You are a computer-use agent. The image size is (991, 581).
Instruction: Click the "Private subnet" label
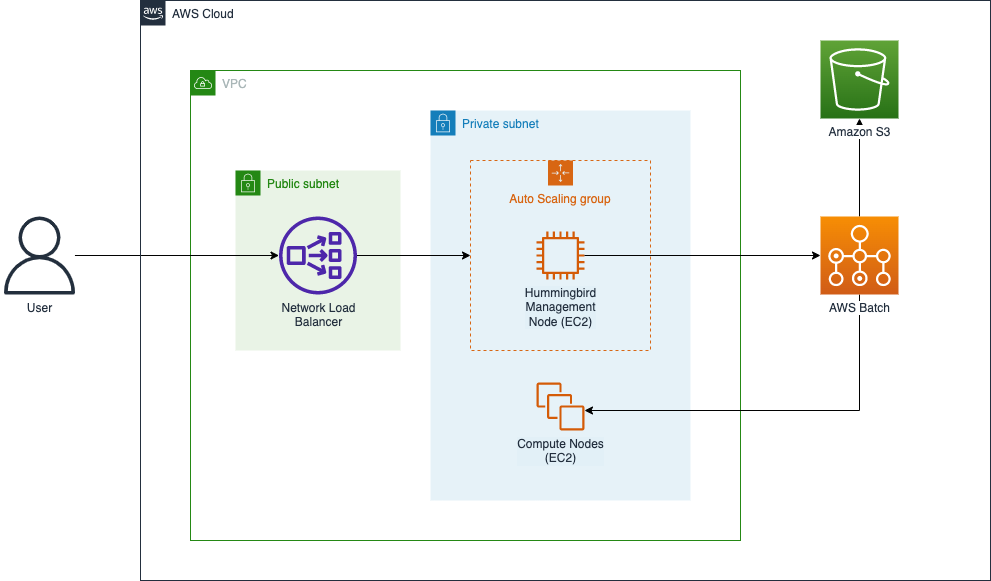pos(500,124)
